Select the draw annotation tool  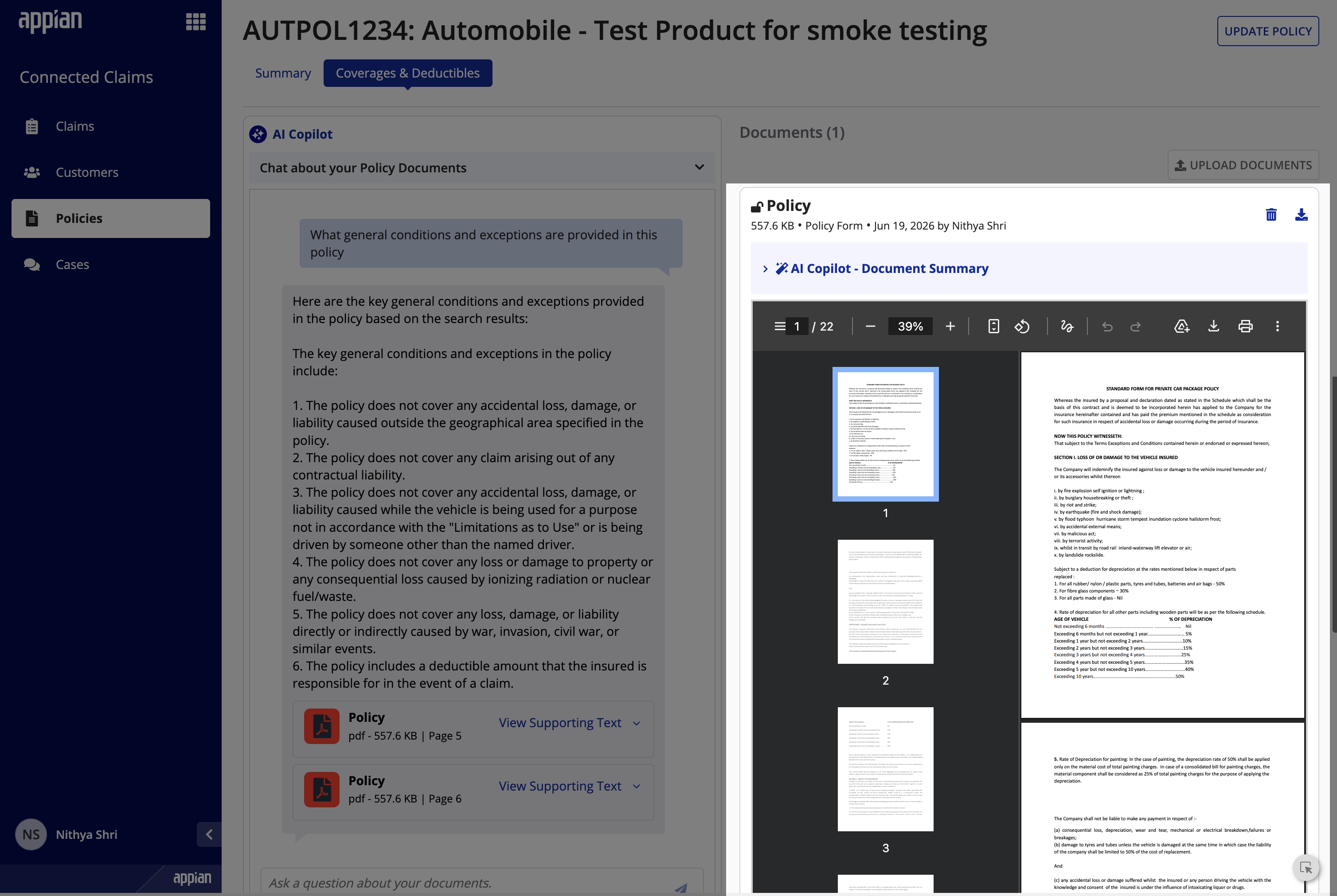1067,326
